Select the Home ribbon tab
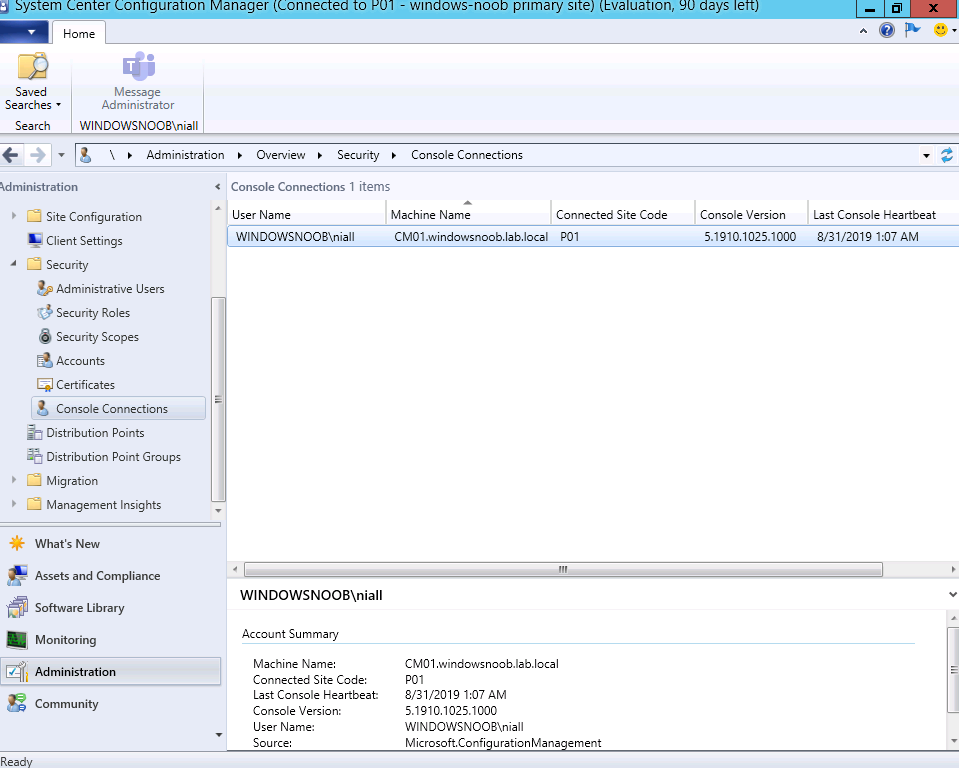959x768 pixels. pos(79,34)
